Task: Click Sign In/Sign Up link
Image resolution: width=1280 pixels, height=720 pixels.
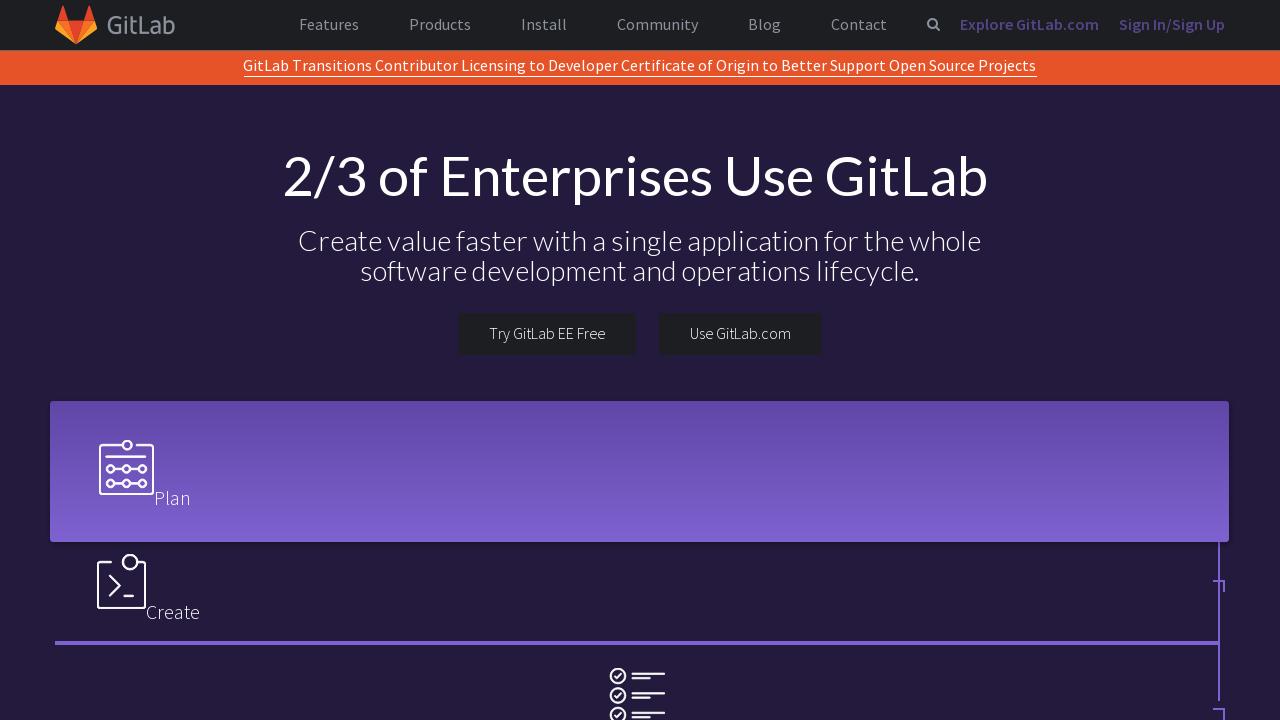Action: click(x=1172, y=25)
